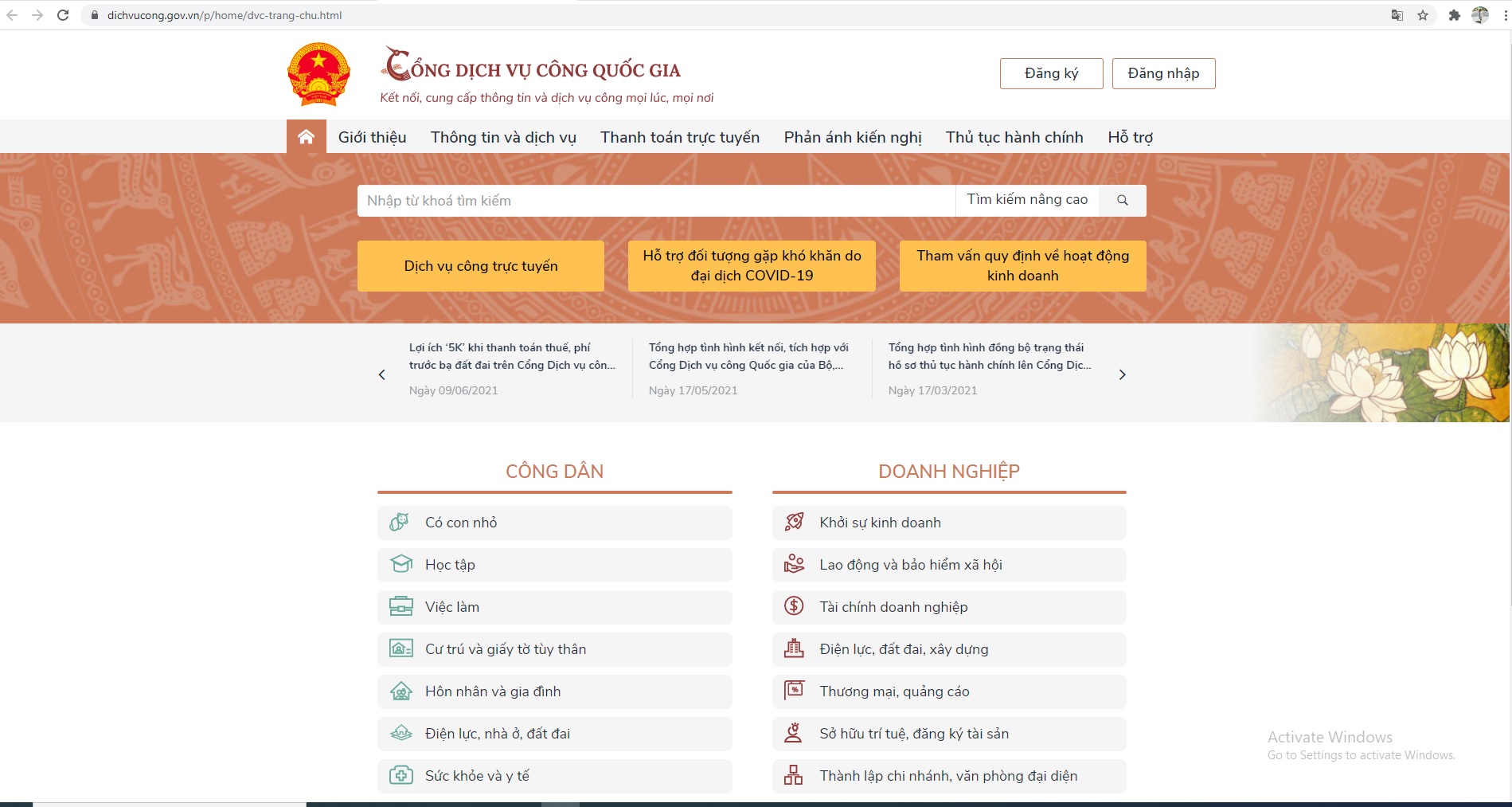Open the Việc làm category text
This screenshot has width=1512, height=807.
point(452,607)
